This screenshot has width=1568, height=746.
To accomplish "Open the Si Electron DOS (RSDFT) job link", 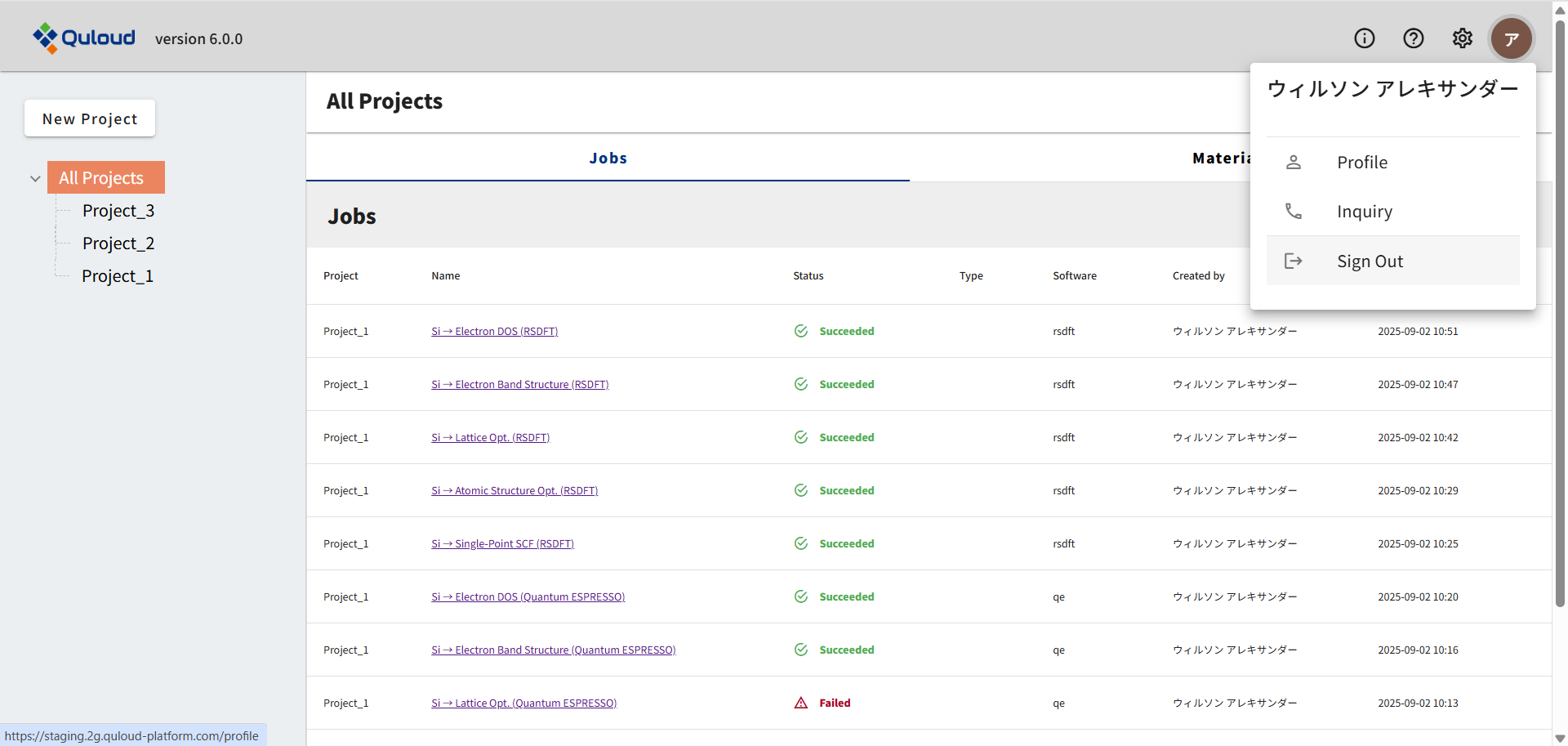I will point(494,331).
